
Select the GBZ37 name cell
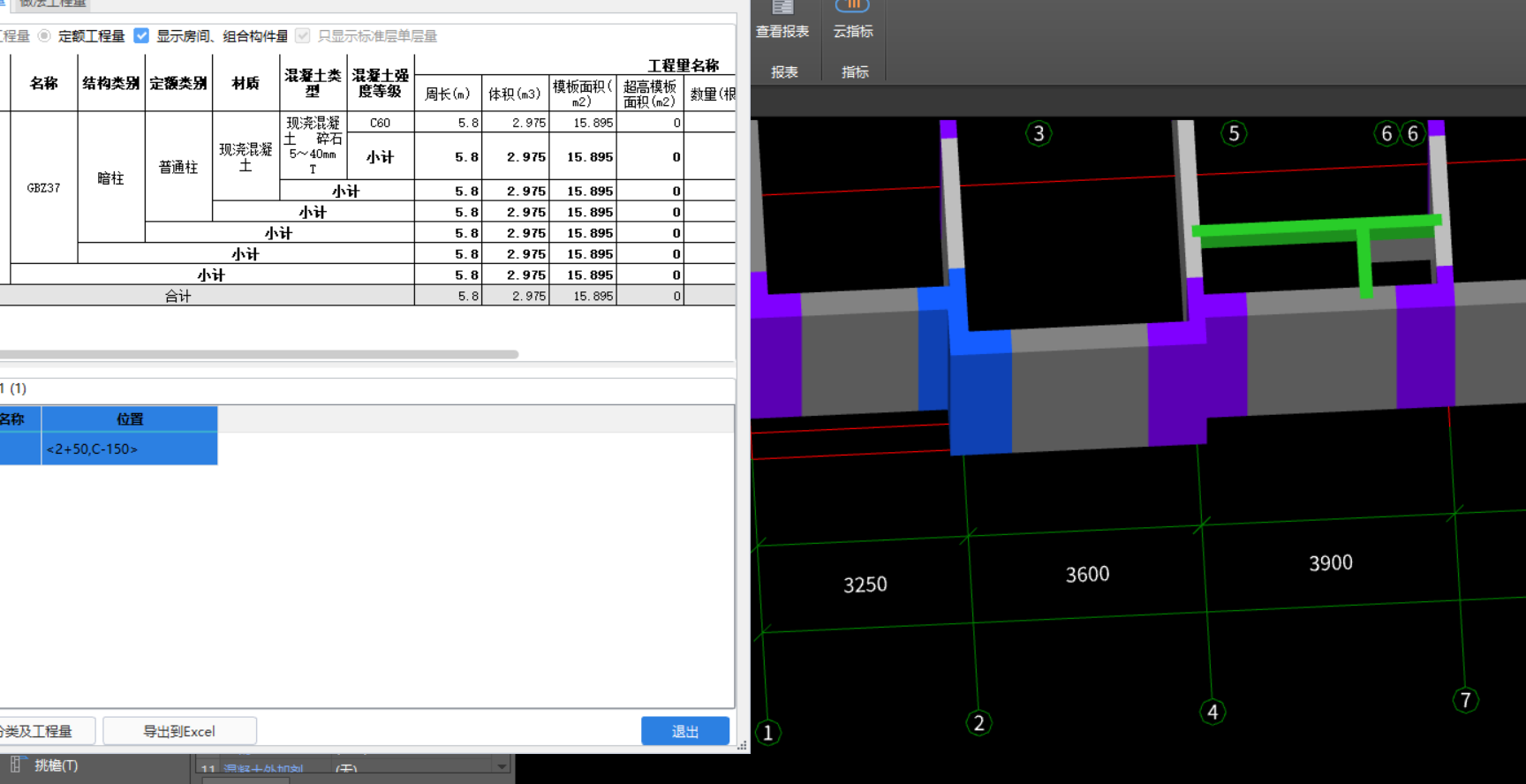click(x=44, y=187)
